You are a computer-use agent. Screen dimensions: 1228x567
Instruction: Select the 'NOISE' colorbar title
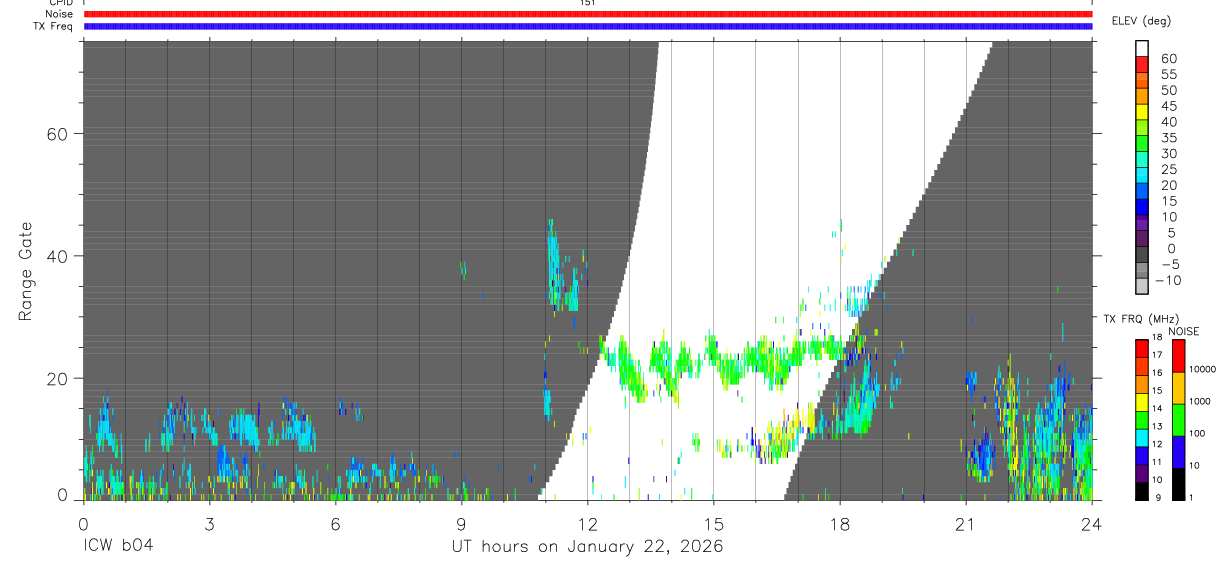(1184, 331)
